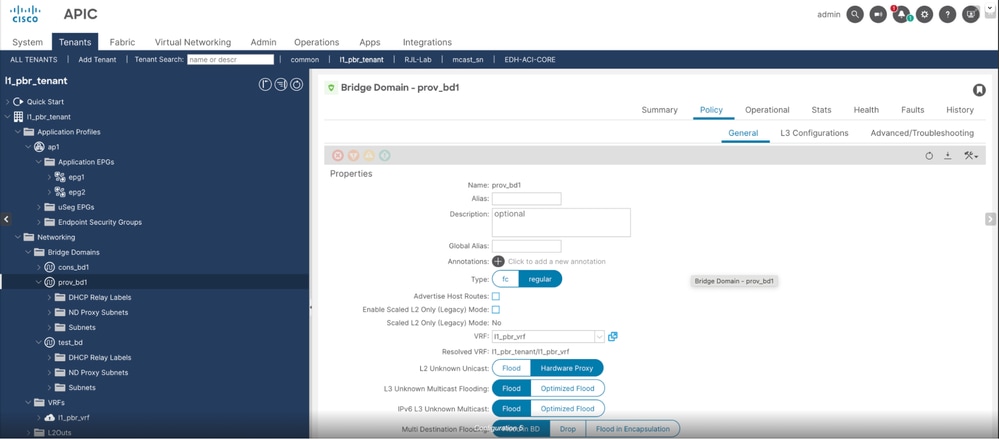Open the notifications bell icon

pos(901,14)
